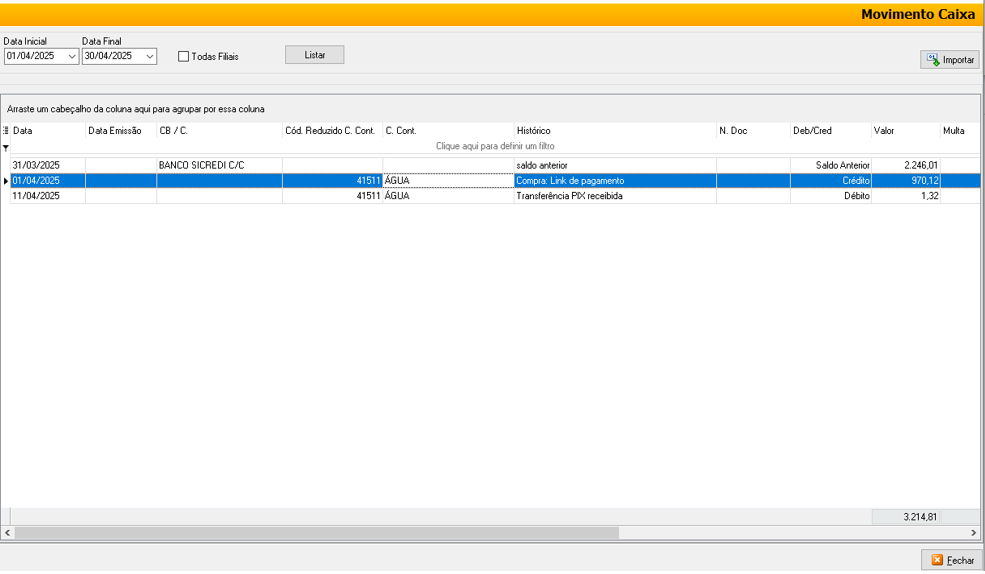The image size is (985, 574).
Task: Click the Listar button
Action: [314, 55]
